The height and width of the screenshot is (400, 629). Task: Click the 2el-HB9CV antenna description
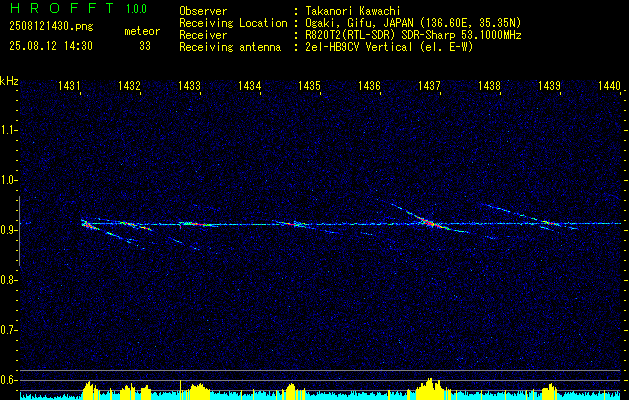point(389,47)
